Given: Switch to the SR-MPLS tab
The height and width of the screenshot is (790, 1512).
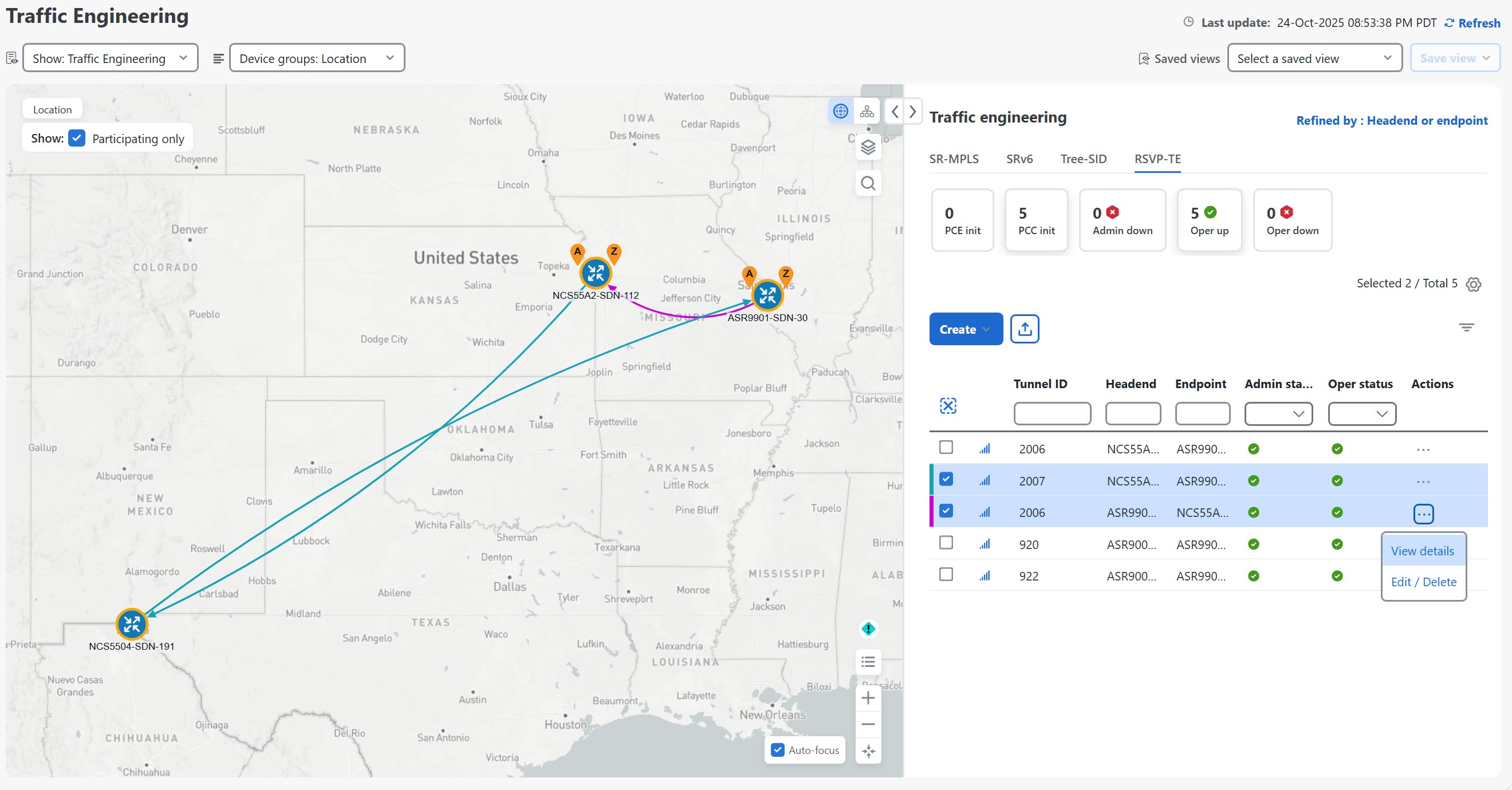Looking at the screenshot, I should pos(954,159).
